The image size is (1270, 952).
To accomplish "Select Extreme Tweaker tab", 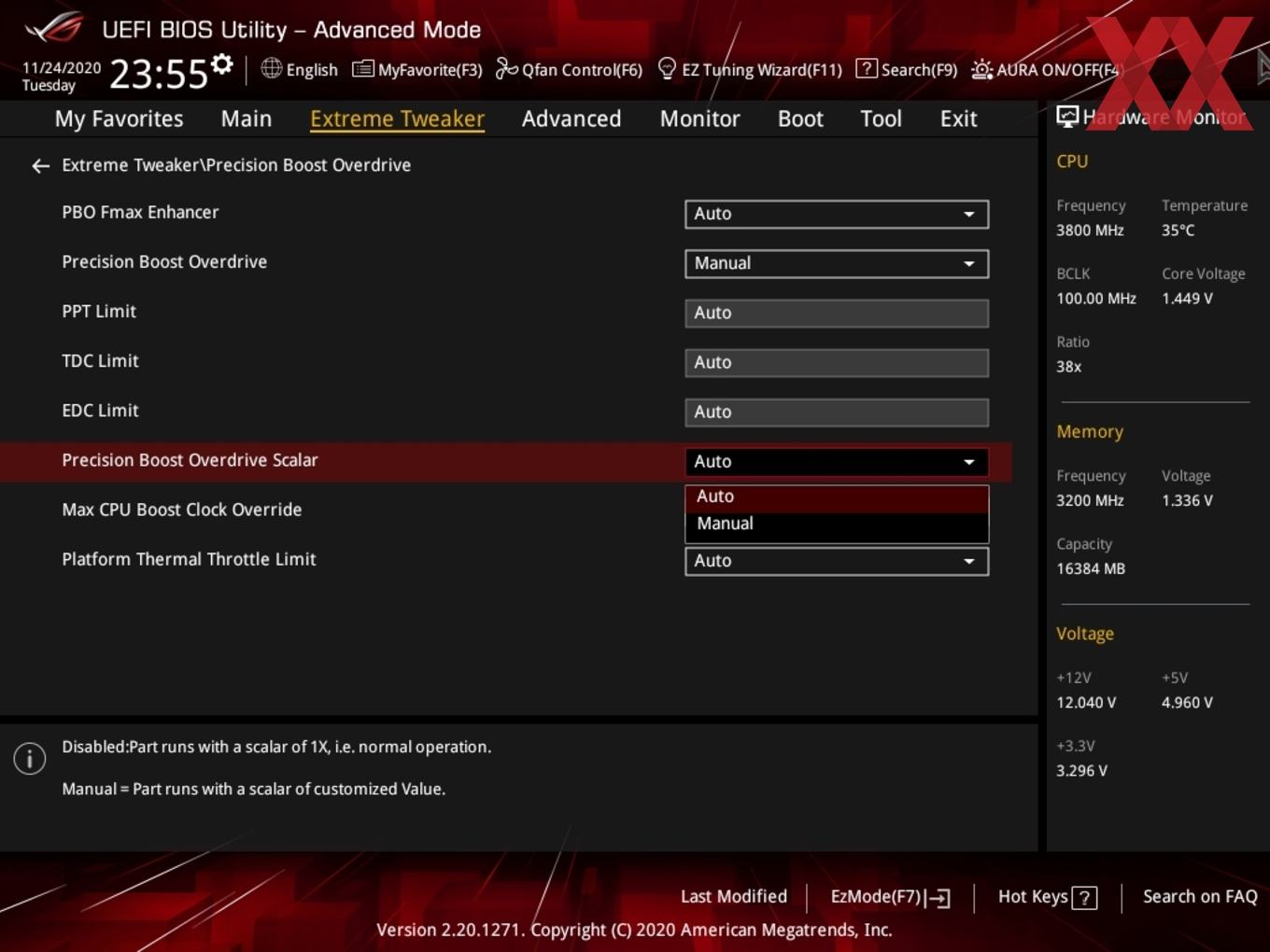I will (x=397, y=119).
